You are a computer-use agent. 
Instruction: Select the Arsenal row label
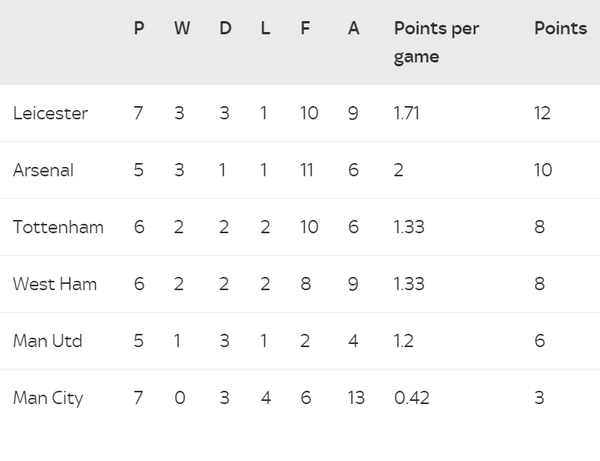(x=43, y=170)
